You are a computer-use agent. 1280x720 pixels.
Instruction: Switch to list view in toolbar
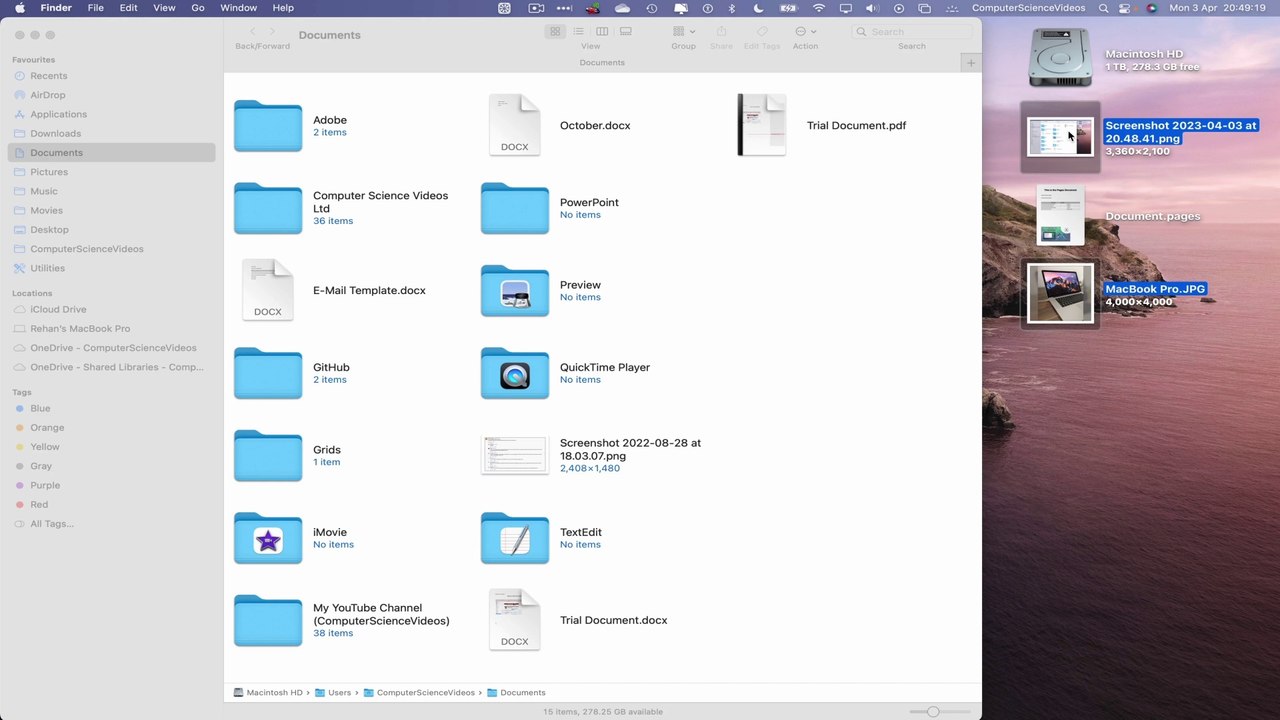[x=578, y=32]
